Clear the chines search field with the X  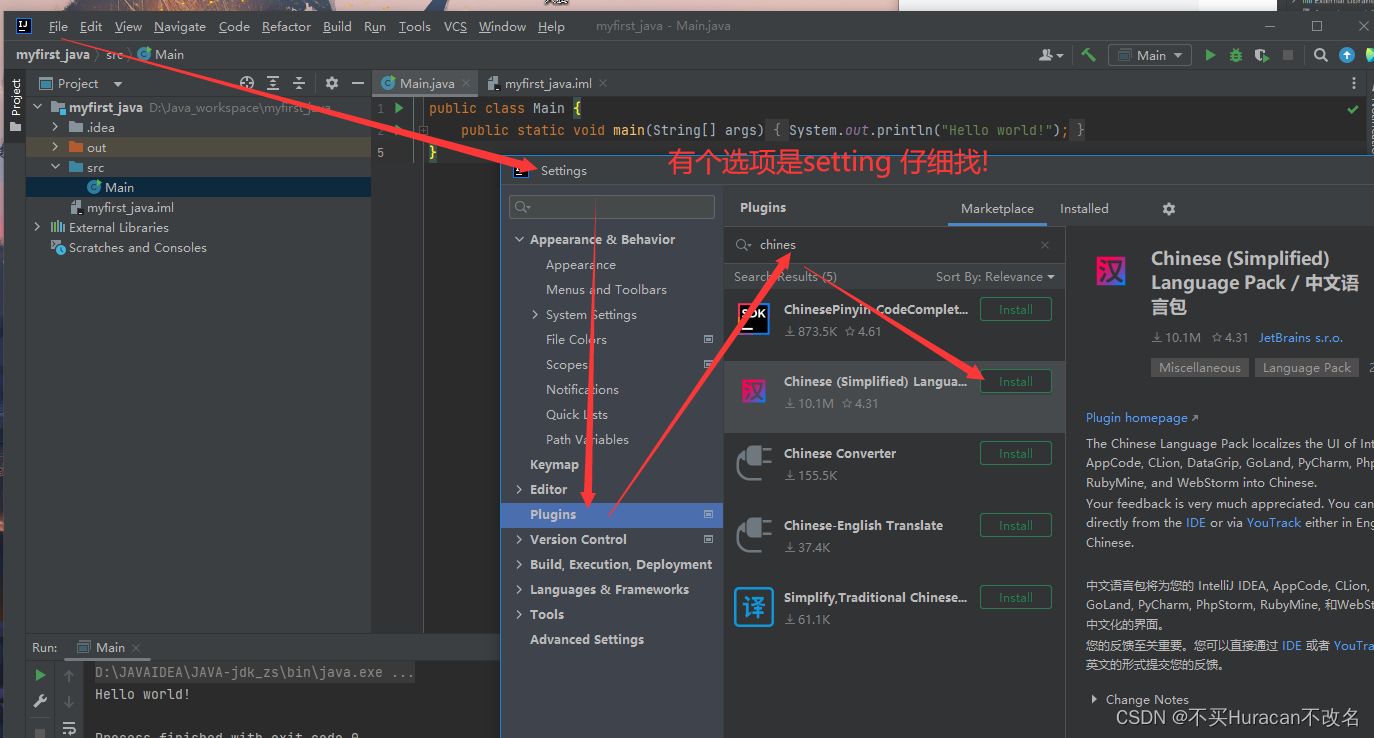tap(1044, 244)
